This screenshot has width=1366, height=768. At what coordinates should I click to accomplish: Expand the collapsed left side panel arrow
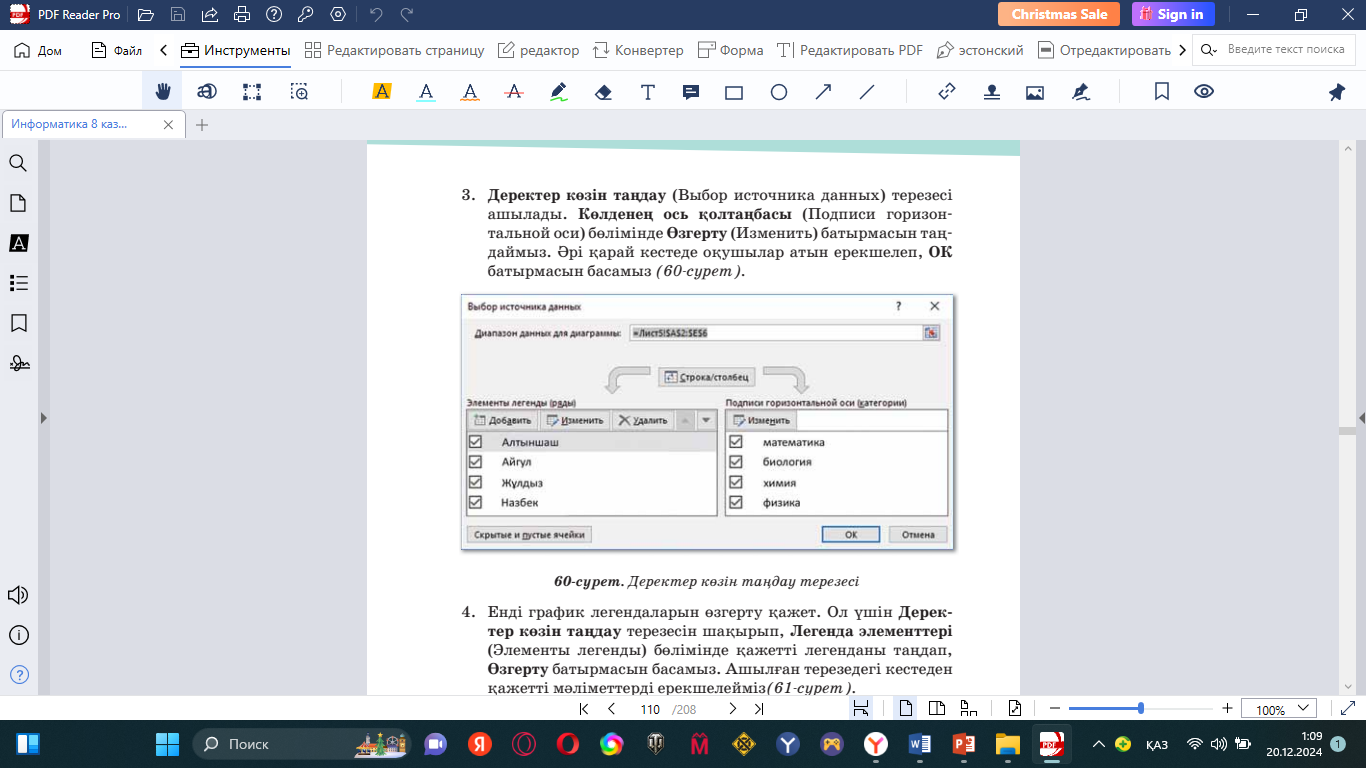point(42,418)
